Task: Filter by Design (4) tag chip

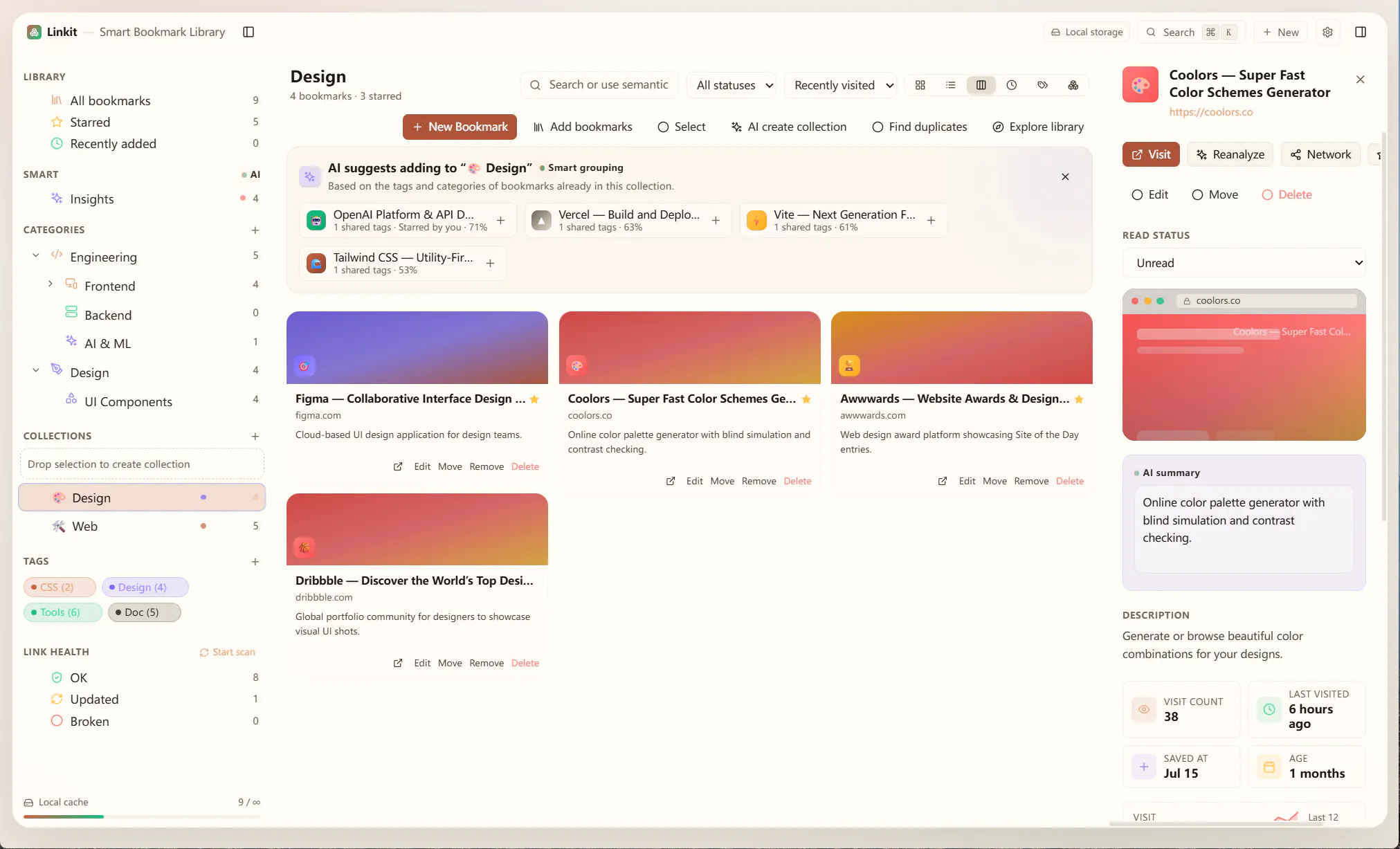Action: 145,587
